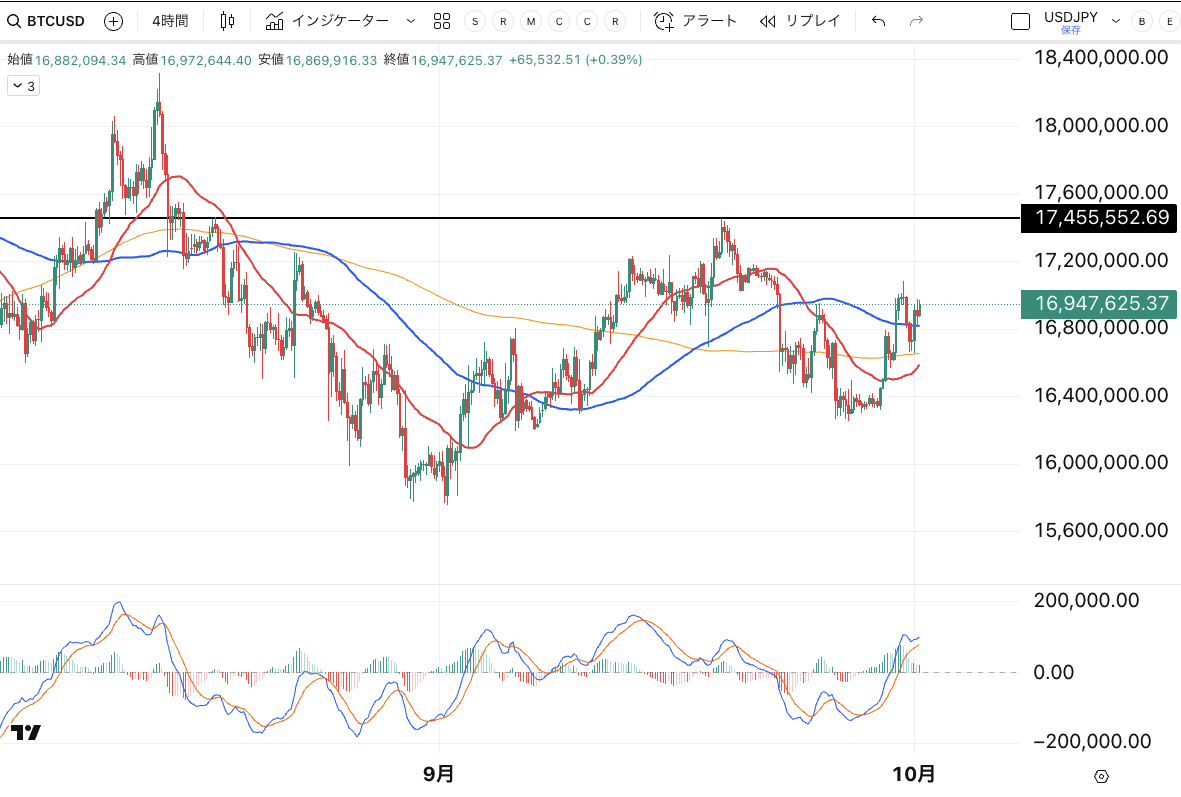1181x797 pixels.
Task: Select the horizontal line label 17,455,552.69
Action: point(1101,217)
